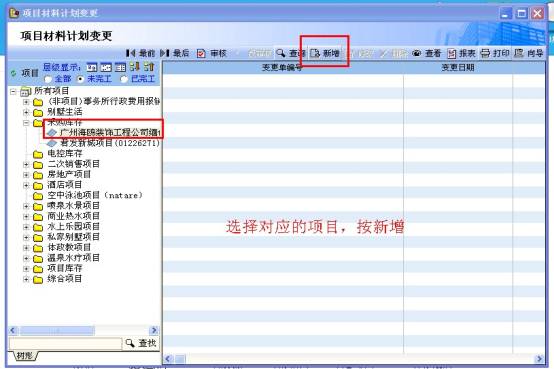554x369 pixels.
Task: Click the 打印 printer icon
Action: [x=486, y=53]
